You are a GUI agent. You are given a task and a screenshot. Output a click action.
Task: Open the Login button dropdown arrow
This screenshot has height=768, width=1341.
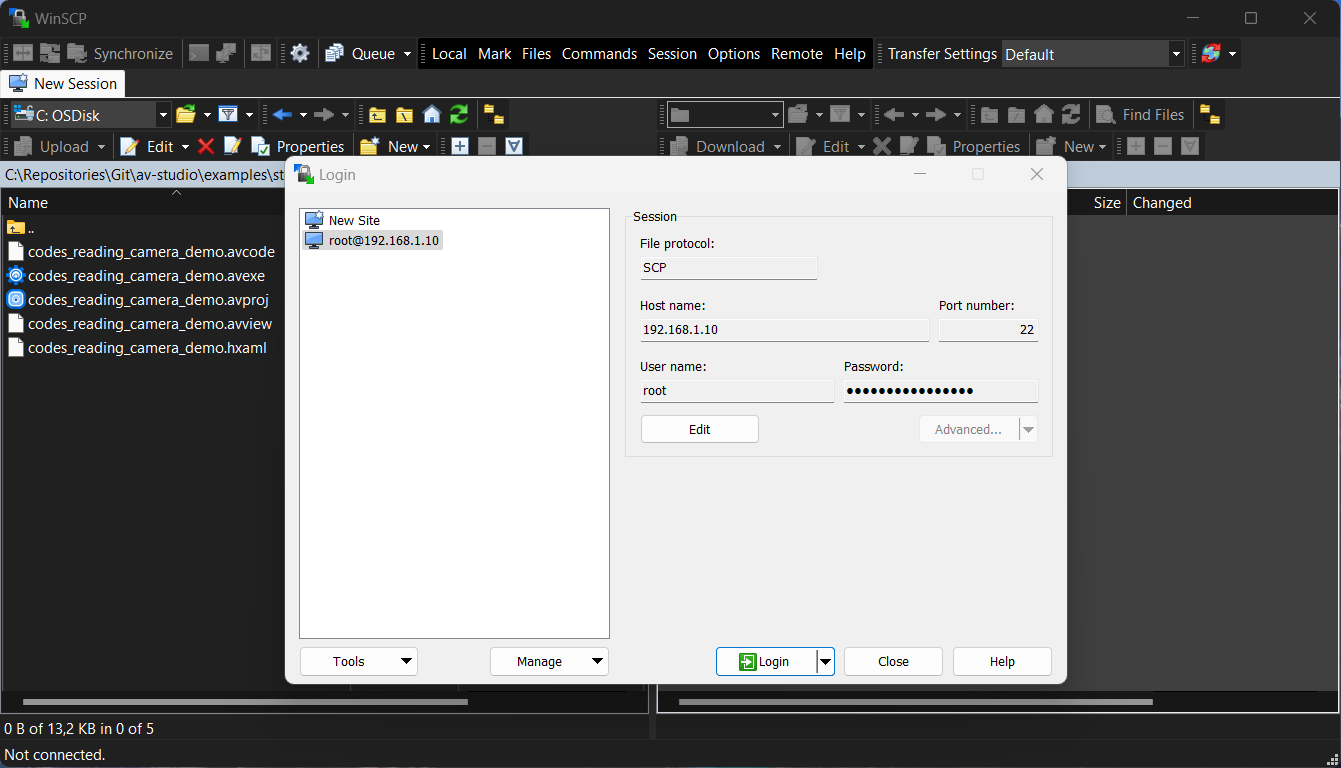(825, 661)
